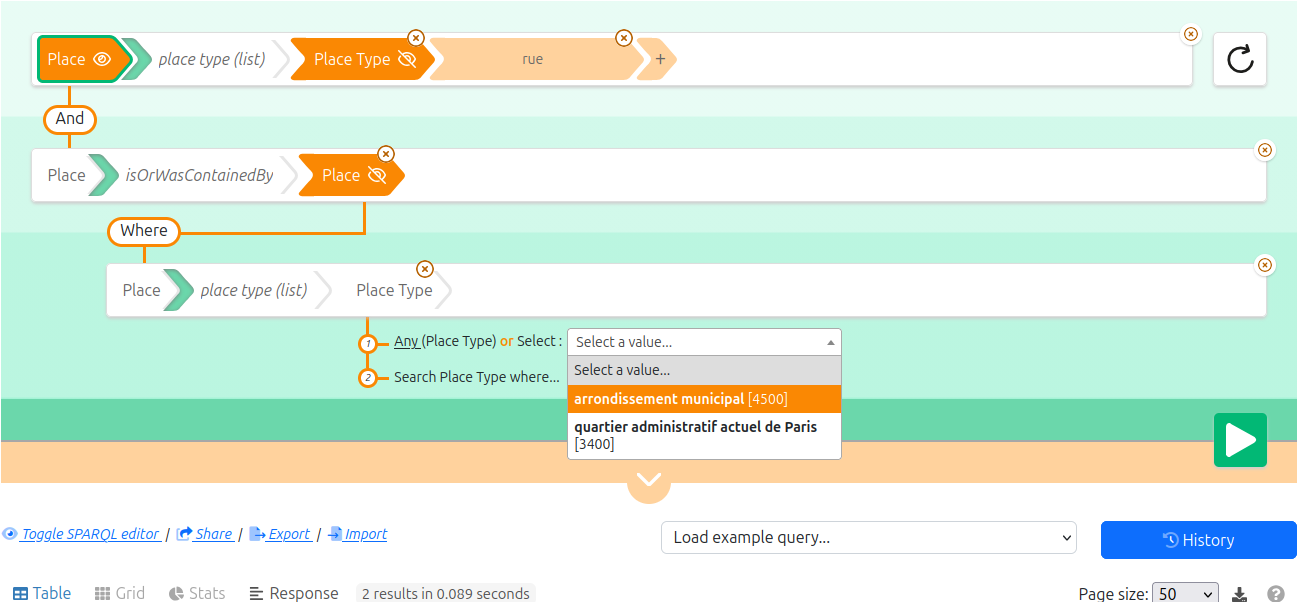Add another value with plus arrow
Viewport: 1297px width, 602px height.
660,59
